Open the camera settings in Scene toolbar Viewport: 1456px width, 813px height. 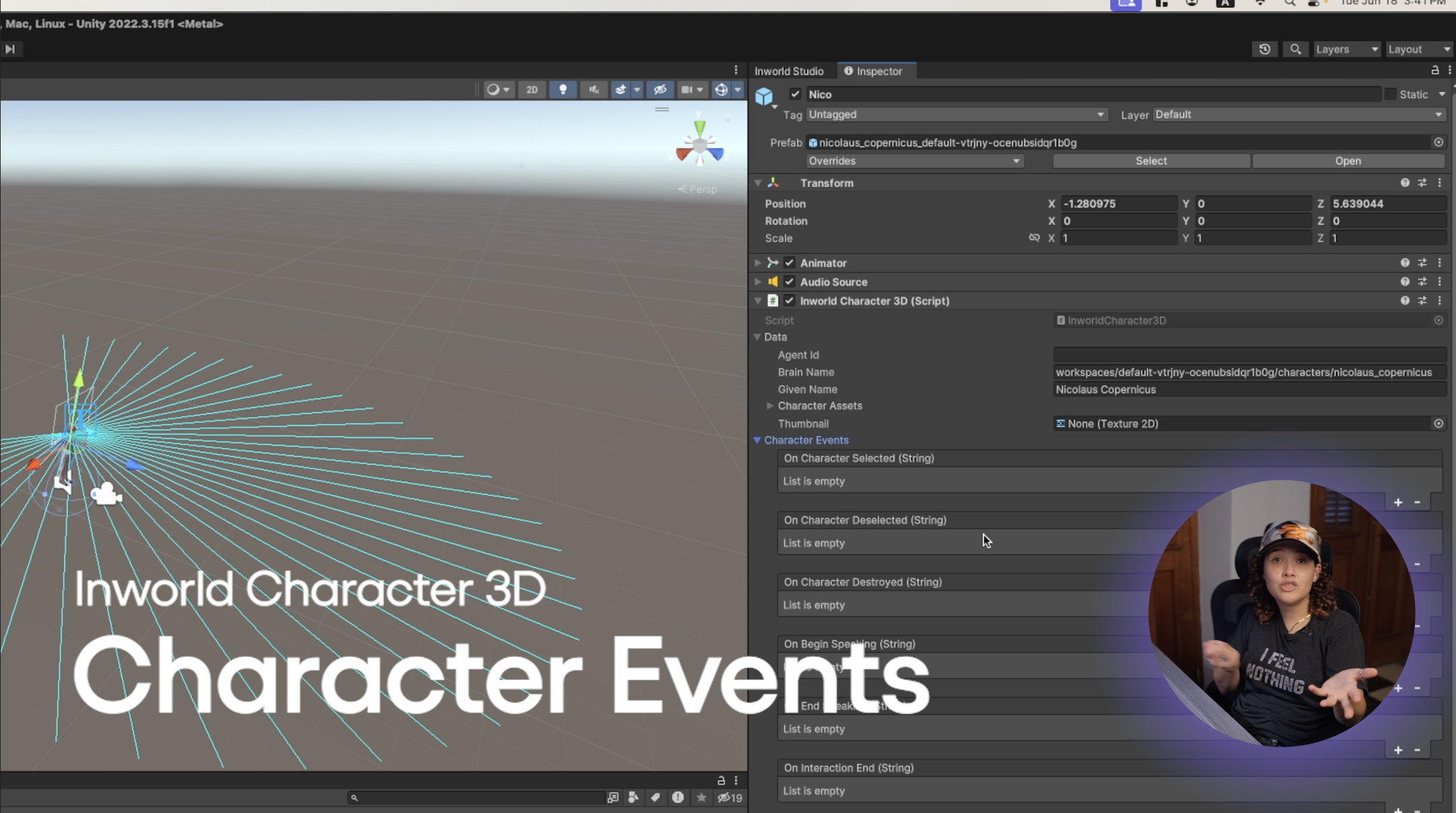(x=692, y=89)
